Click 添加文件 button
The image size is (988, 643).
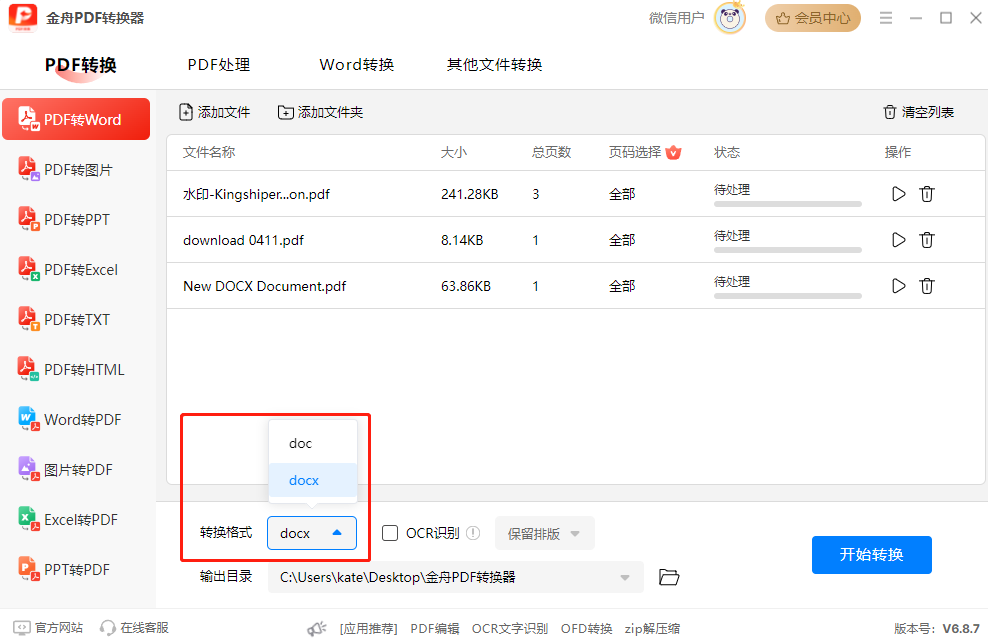tap(214, 112)
